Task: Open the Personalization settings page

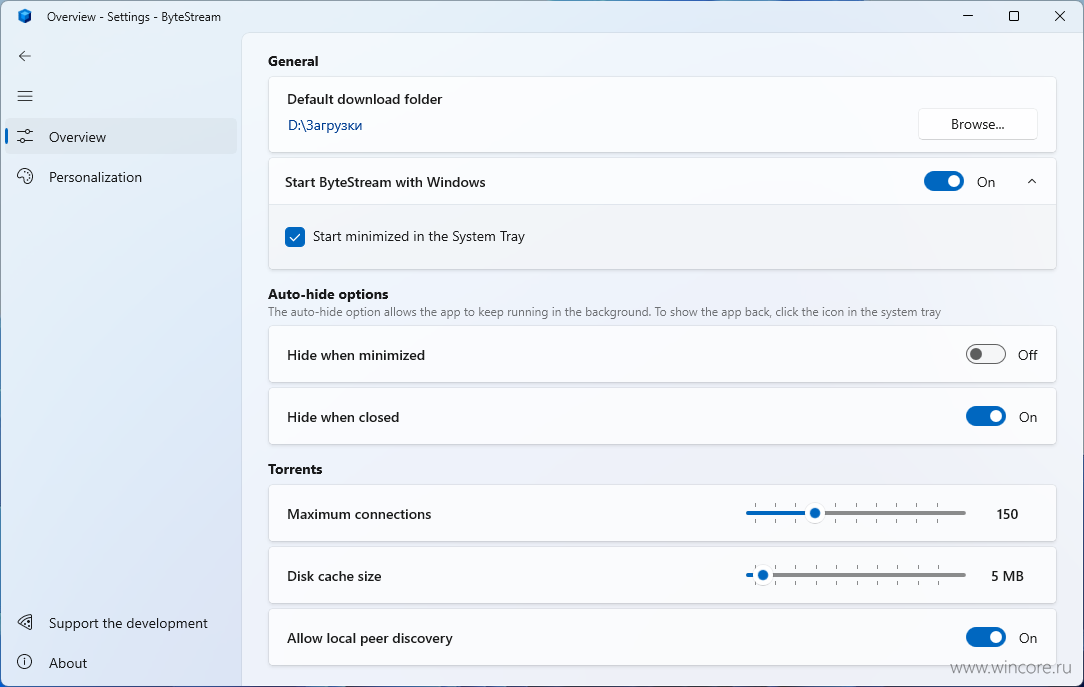Action: 122,177
